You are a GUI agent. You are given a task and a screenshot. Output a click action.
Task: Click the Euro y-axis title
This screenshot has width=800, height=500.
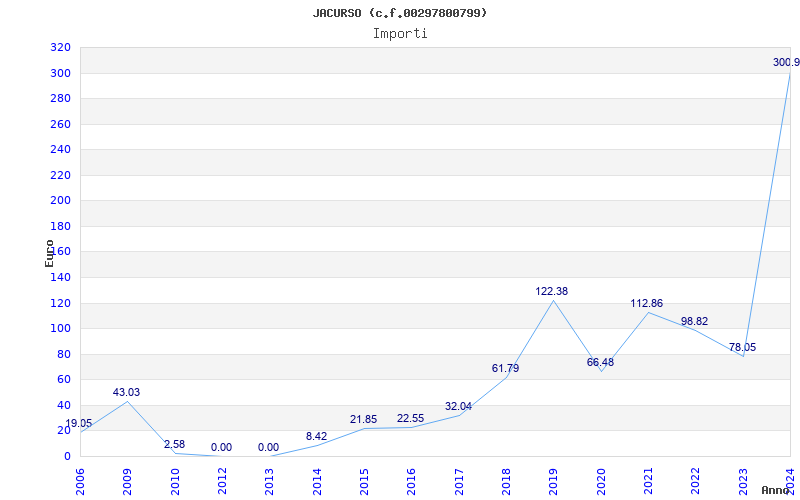click(49, 253)
